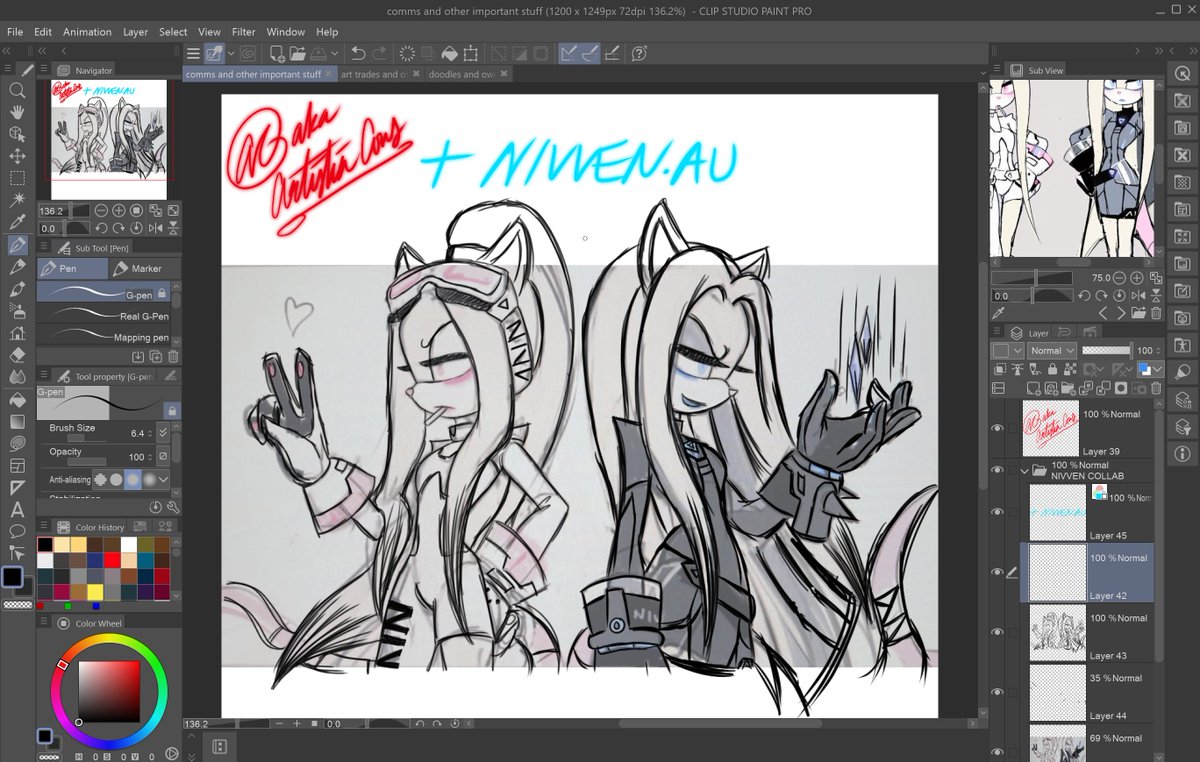Image resolution: width=1200 pixels, height=762 pixels.
Task: Open Clip Studio support help icon
Action: click(639, 53)
